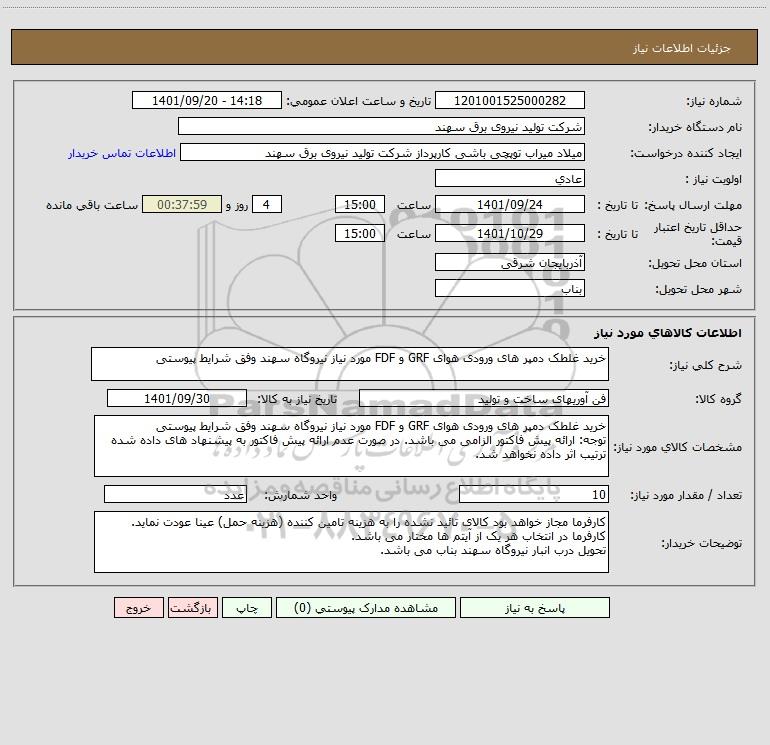Click delivery province field آذربایجان شرقی

coord(510,263)
